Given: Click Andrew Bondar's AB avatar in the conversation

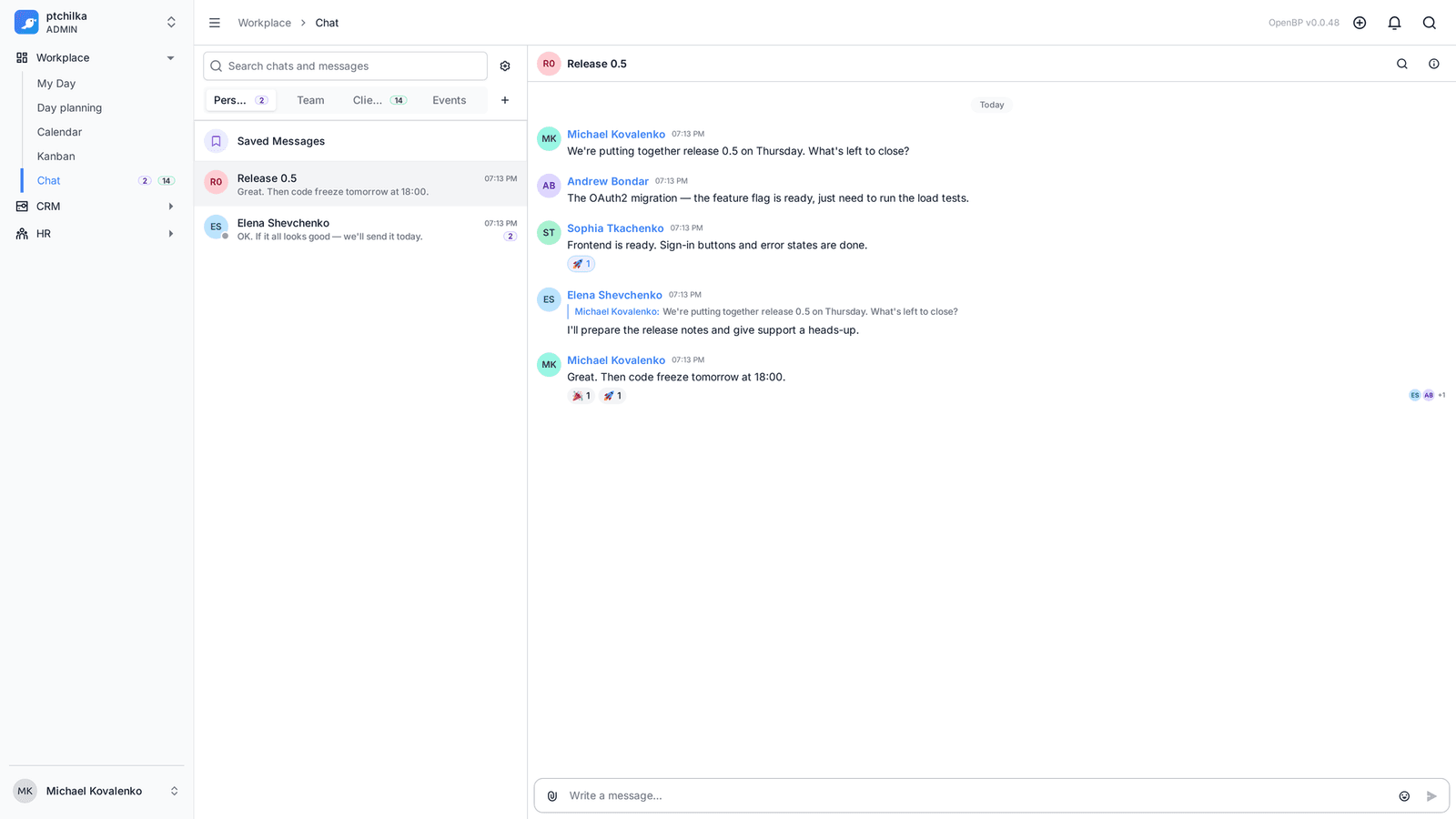Looking at the screenshot, I should (549, 186).
